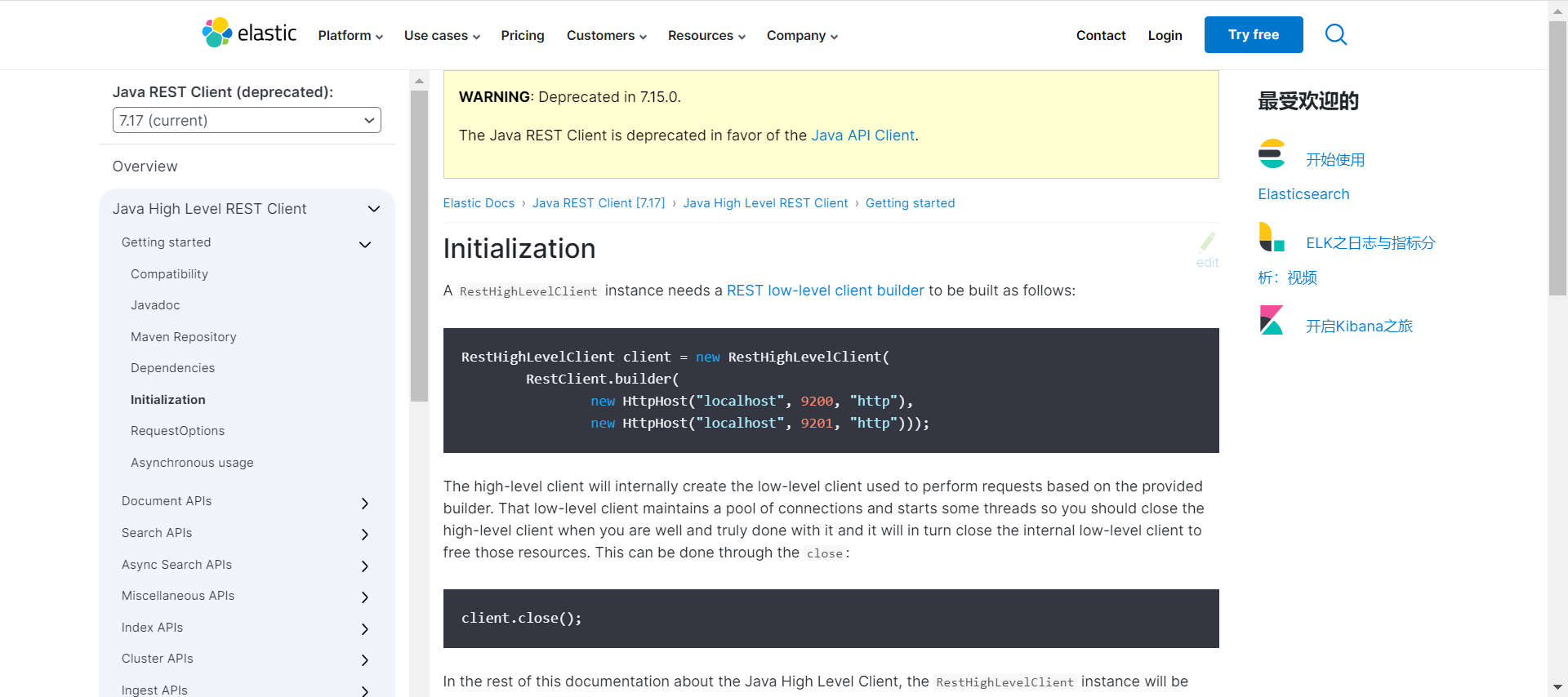Expand the Search APIs section
Image resolution: width=1568 pixels, height=697 pixels.
(365, 535)
